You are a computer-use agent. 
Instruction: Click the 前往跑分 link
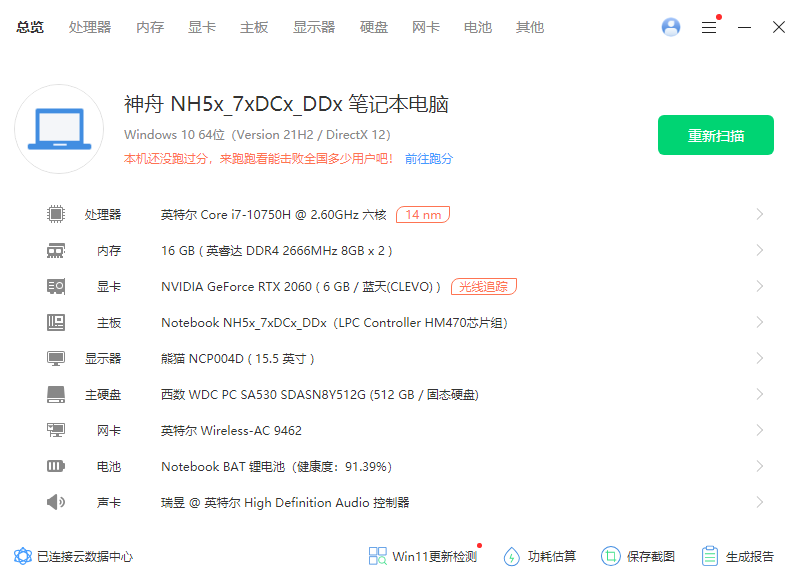point(429,158)
